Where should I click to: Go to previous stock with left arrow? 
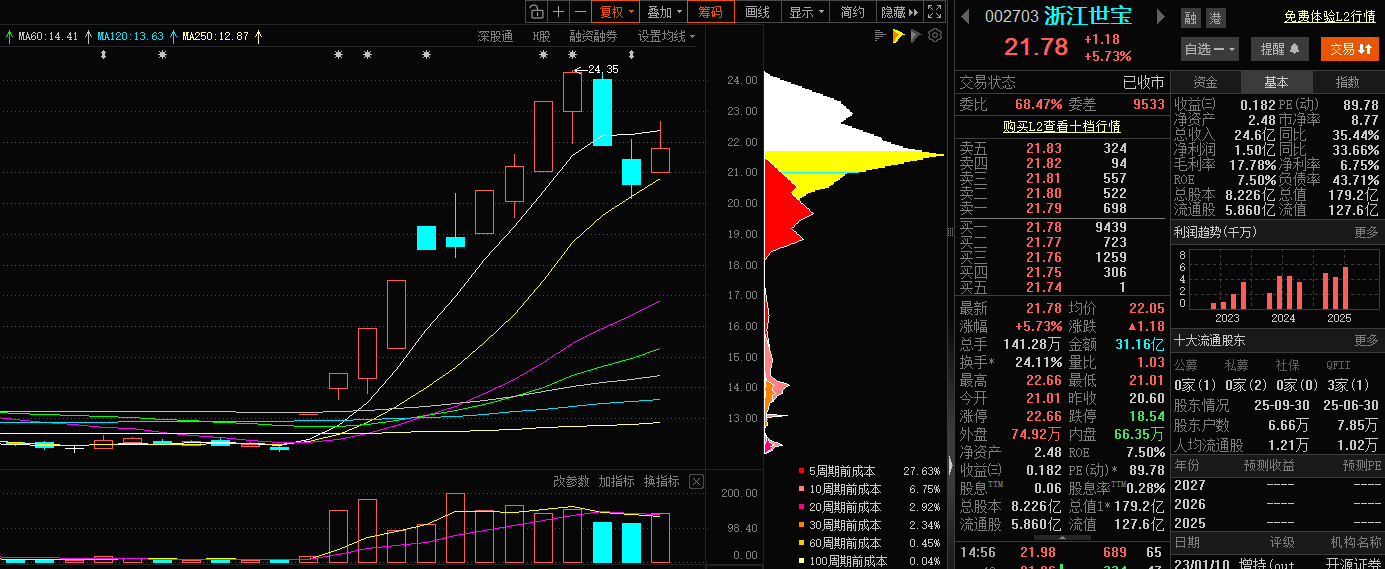966,16
